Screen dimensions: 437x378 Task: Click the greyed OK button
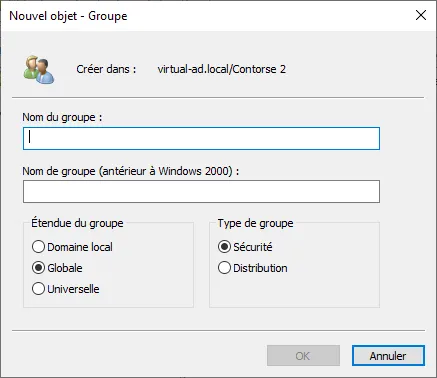(303, 356)
